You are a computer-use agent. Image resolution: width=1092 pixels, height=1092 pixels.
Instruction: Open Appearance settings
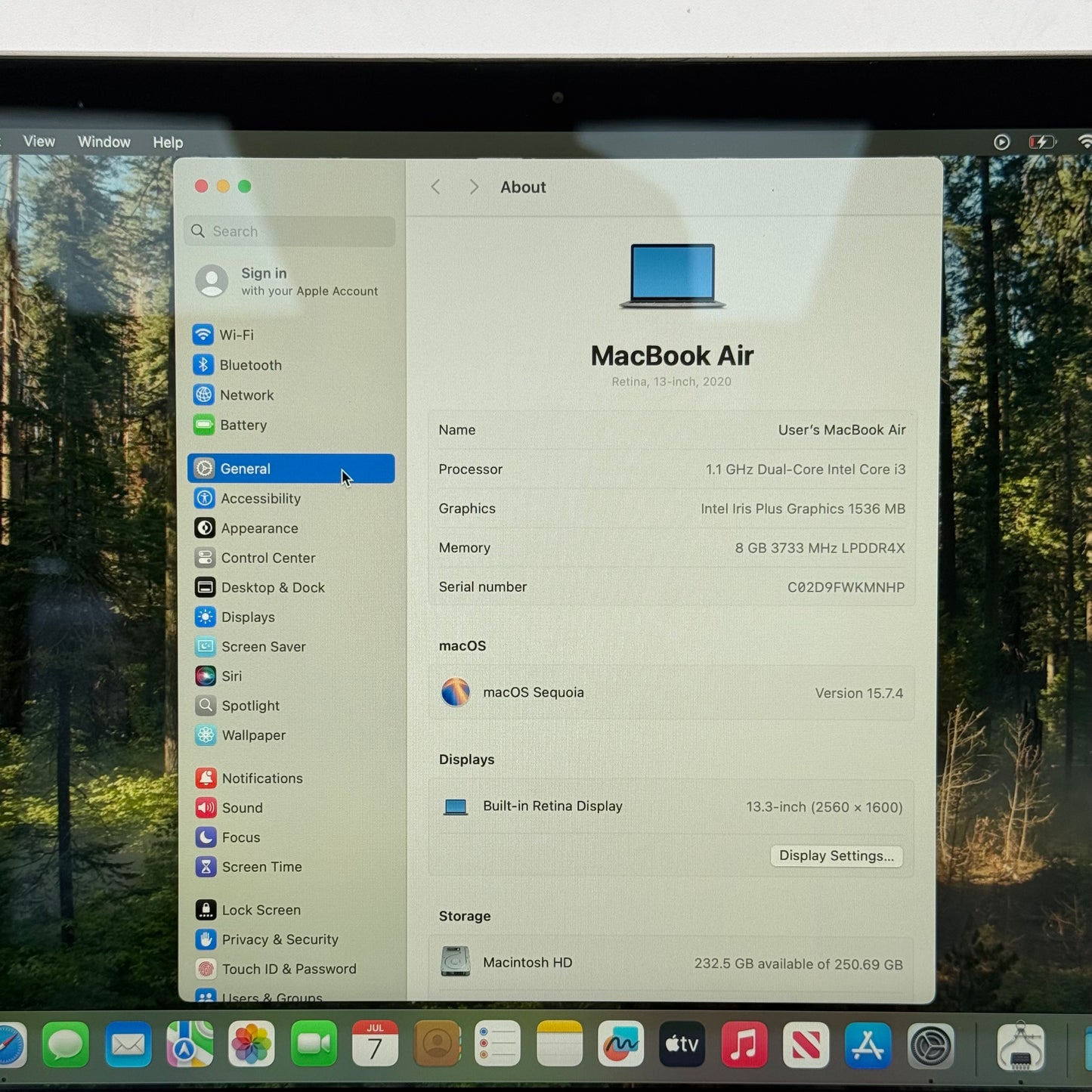click(291, 528)
